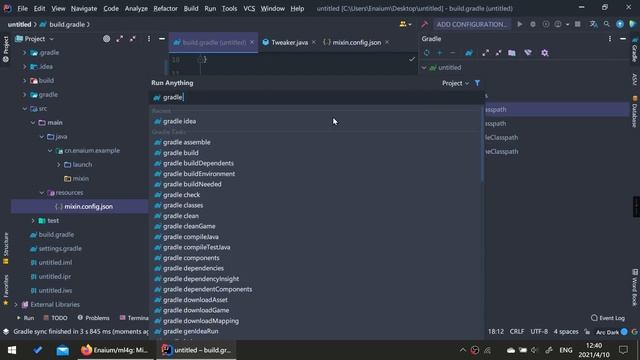Collapse the src folder

tap(24, 109)
